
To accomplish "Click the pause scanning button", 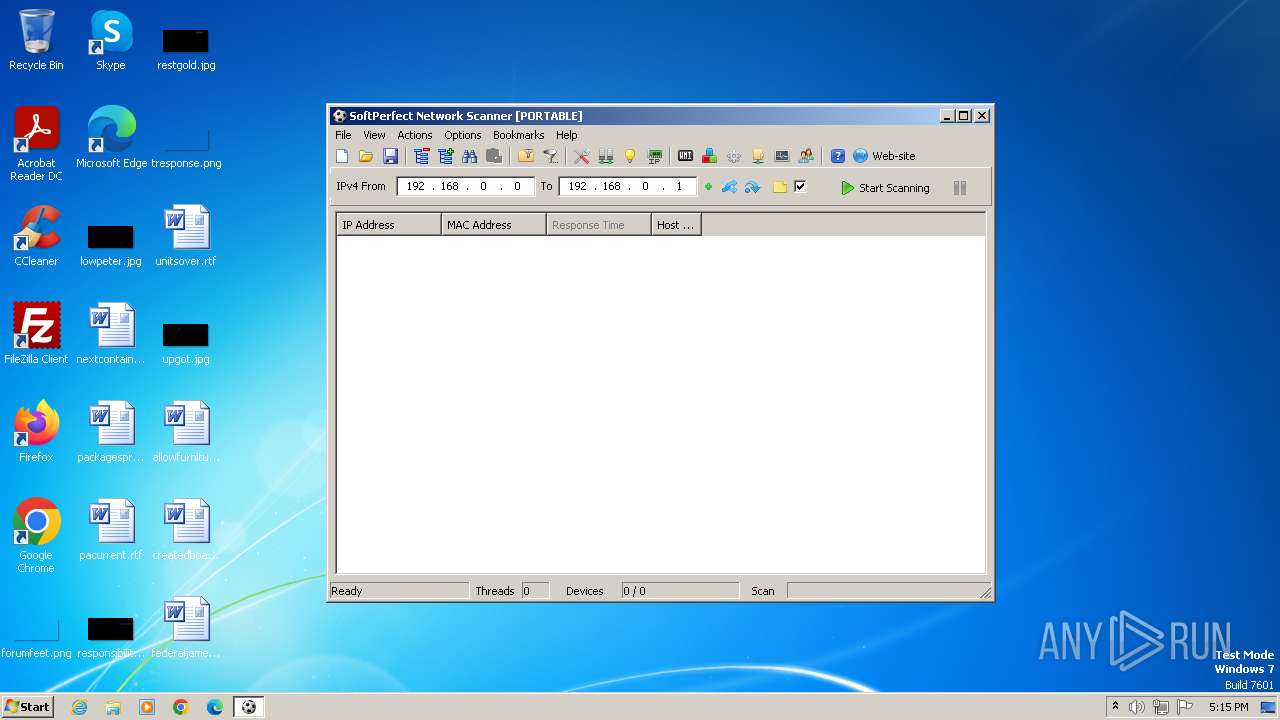I will [960, 188].
